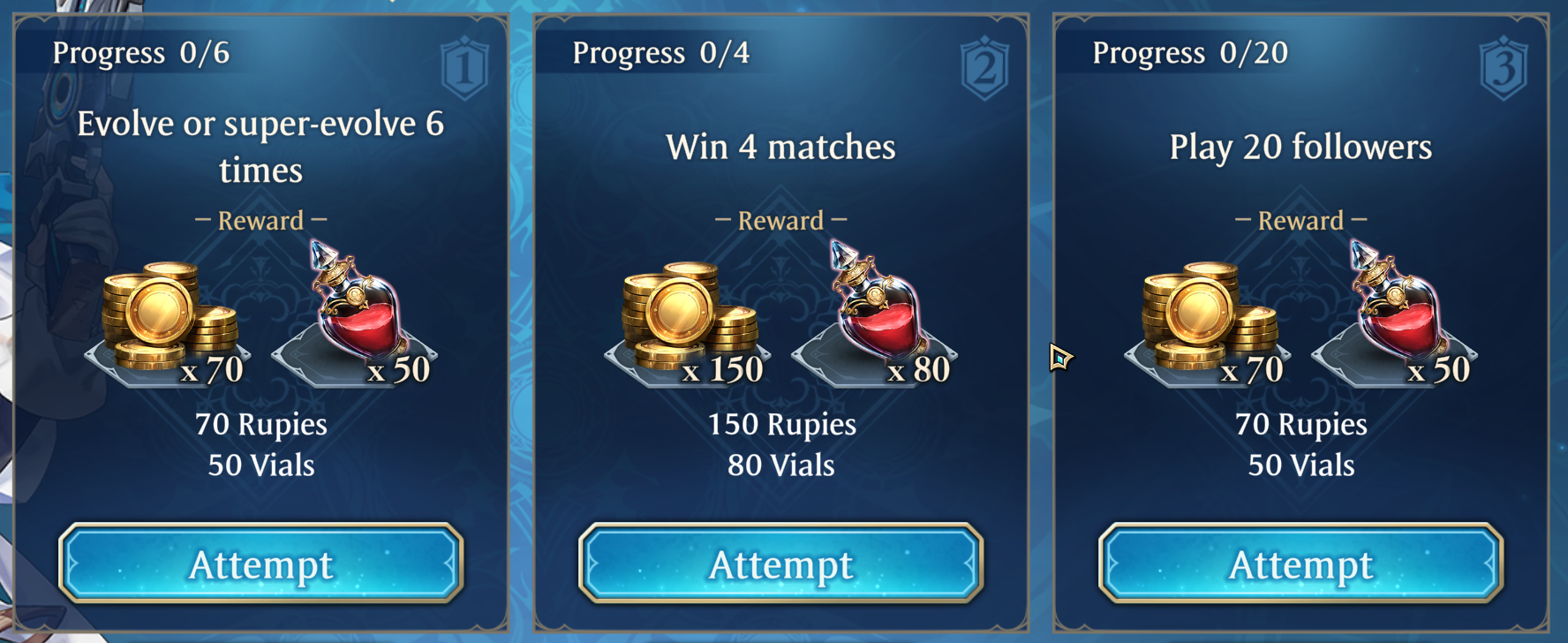This screenshot has width=1568, height=643.
Task: Start the Win 4 matches mission attempt
Action: tap(780, 564)
